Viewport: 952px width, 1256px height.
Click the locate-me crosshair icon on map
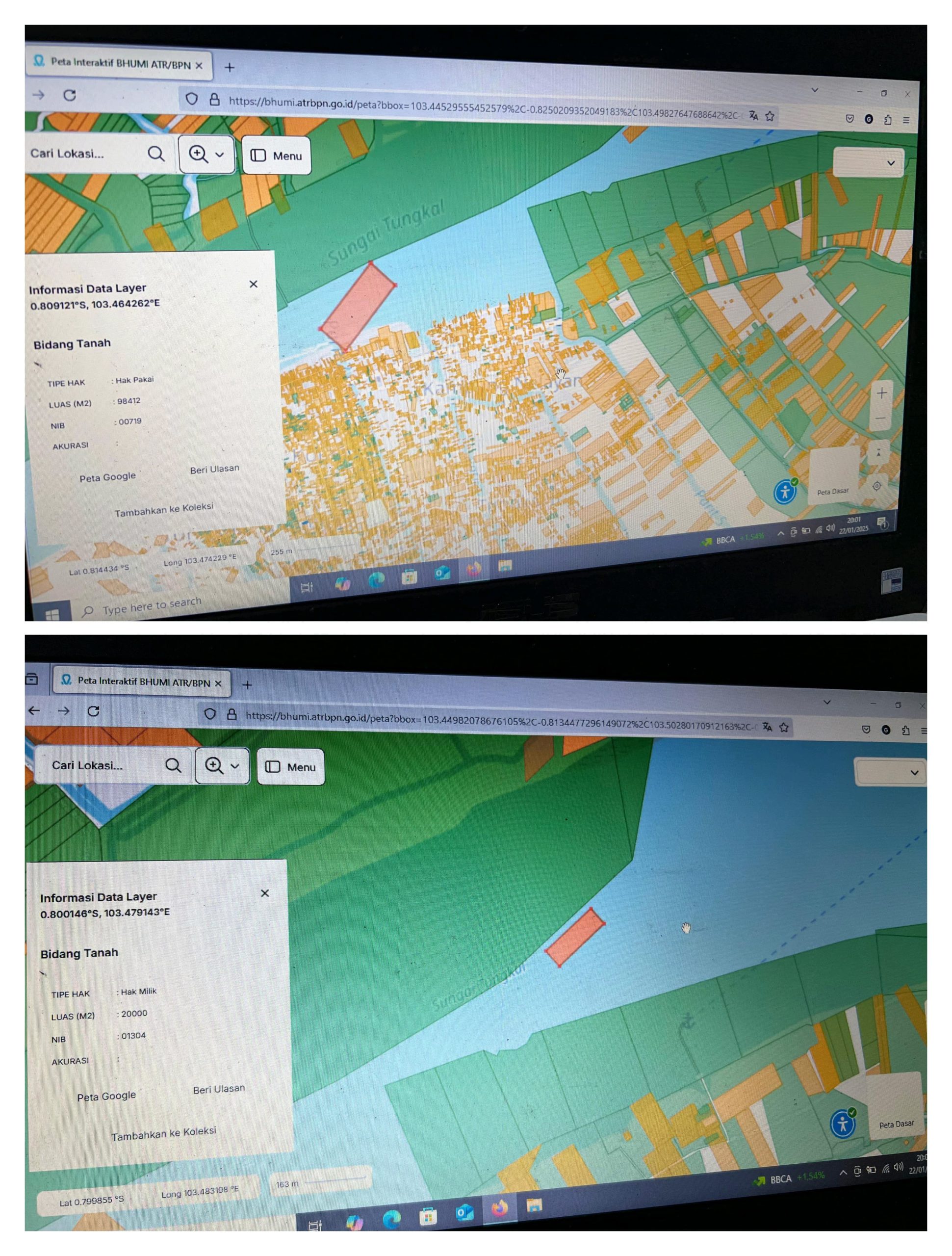tap(876, 486)
